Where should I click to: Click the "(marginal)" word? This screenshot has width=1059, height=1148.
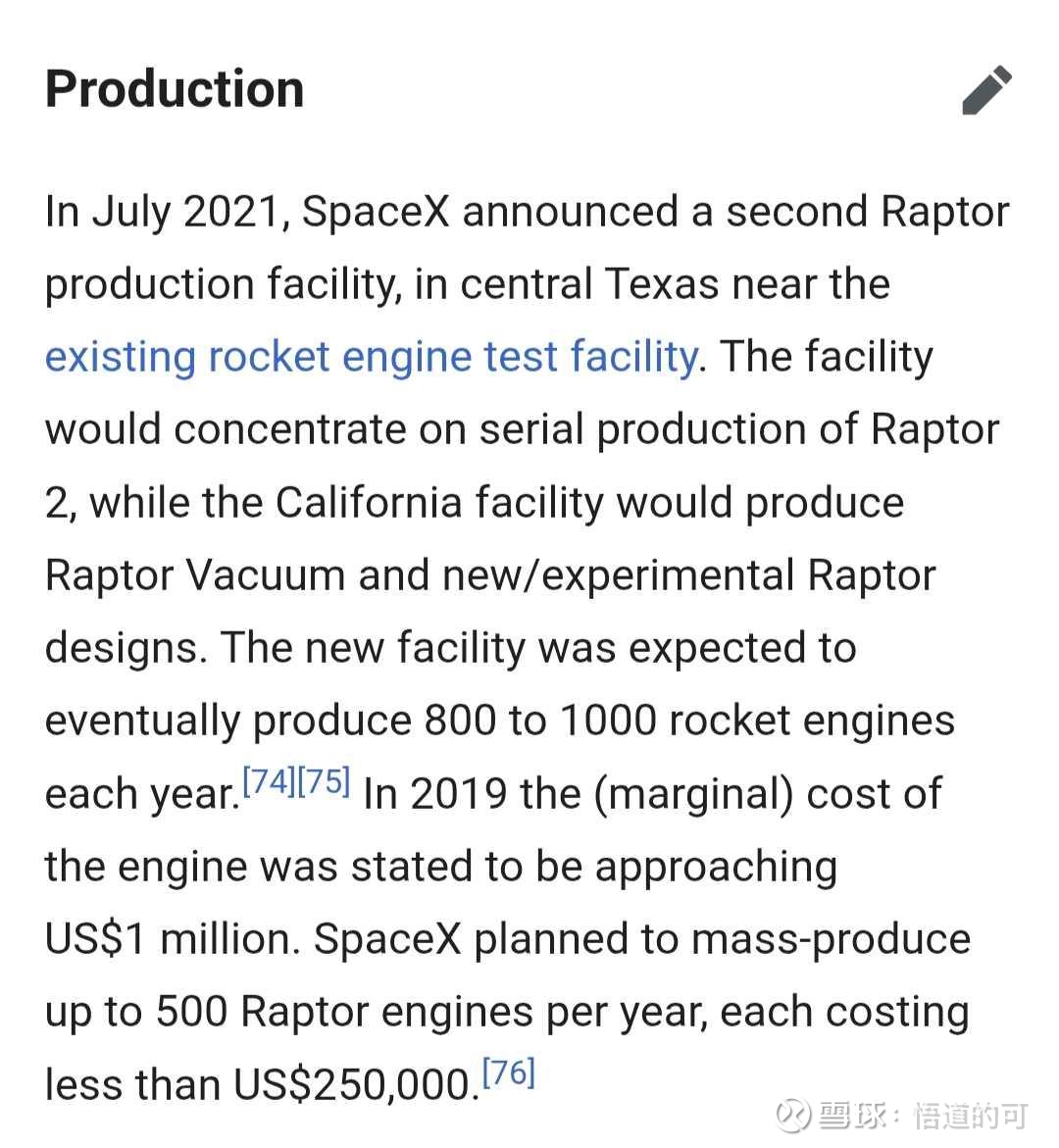pos(693,793)
